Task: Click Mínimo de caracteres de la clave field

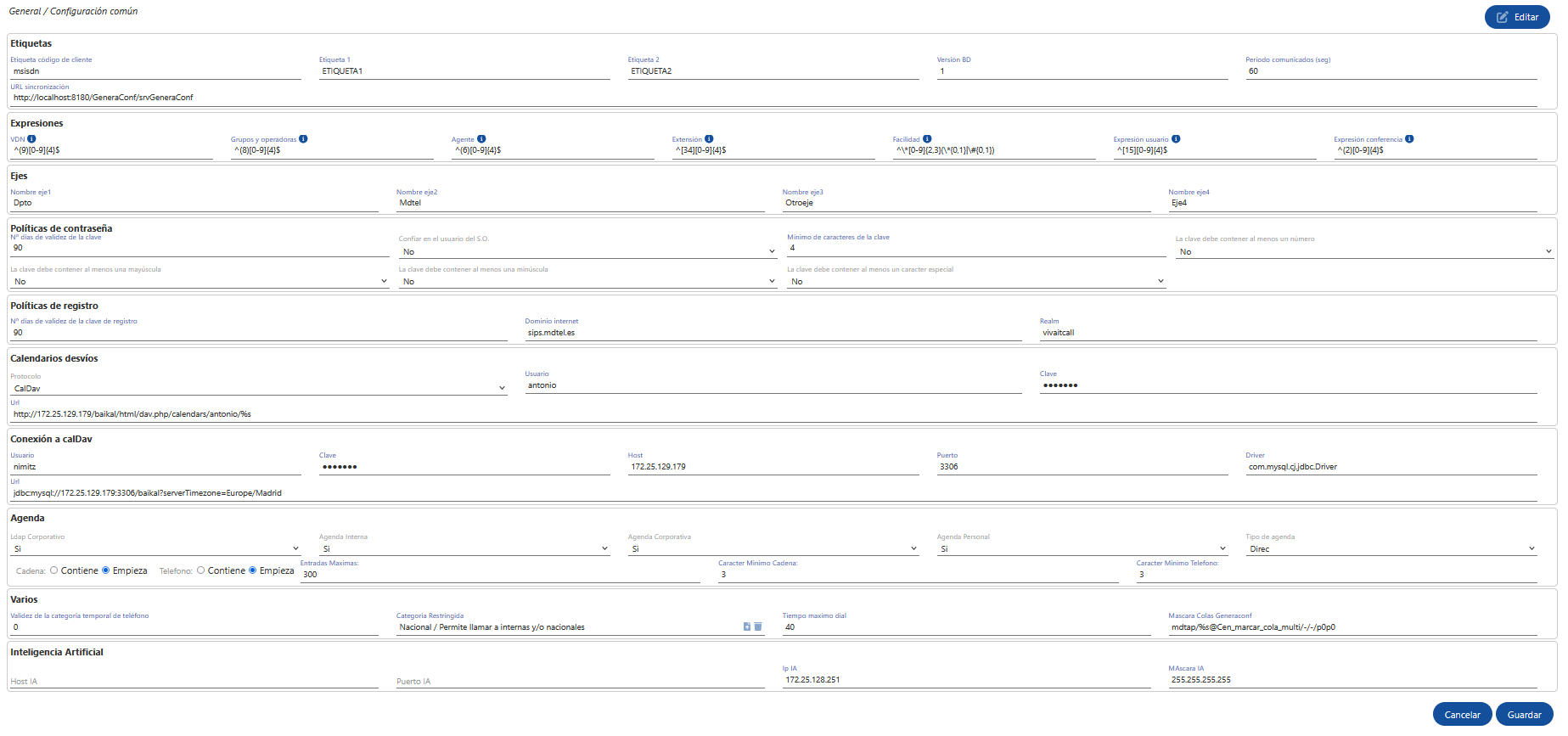Action: coord(976,248)
